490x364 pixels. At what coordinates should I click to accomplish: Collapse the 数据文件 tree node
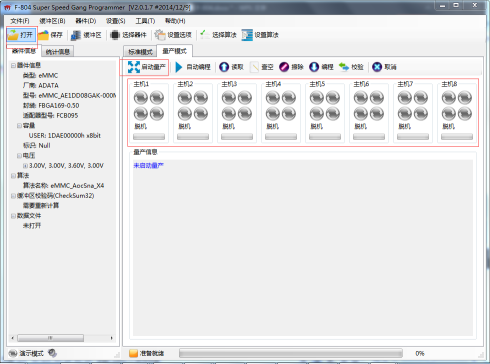[x=13, y=216]
